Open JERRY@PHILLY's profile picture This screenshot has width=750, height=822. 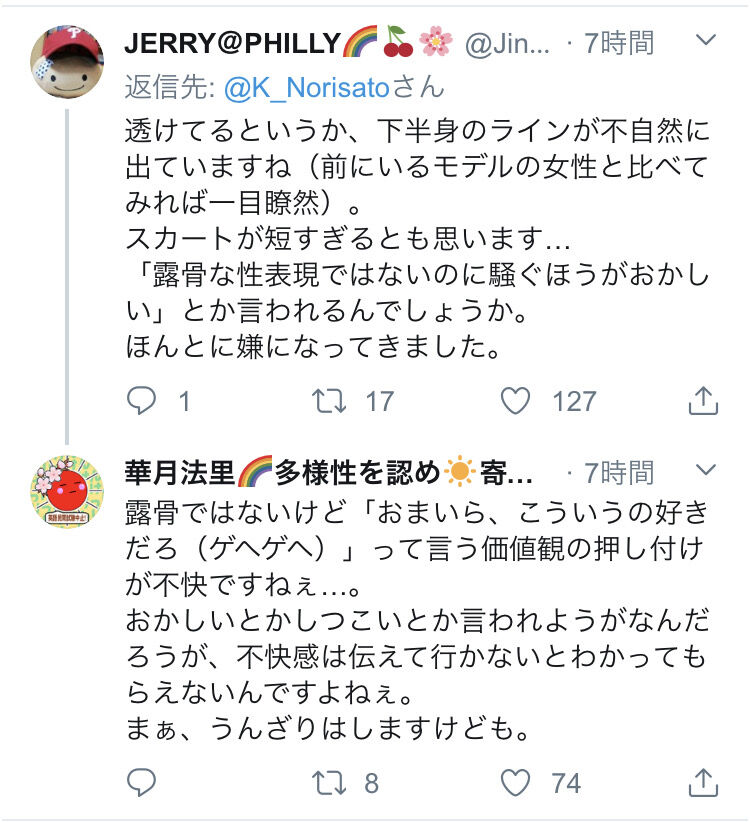(x=67, y=61)
